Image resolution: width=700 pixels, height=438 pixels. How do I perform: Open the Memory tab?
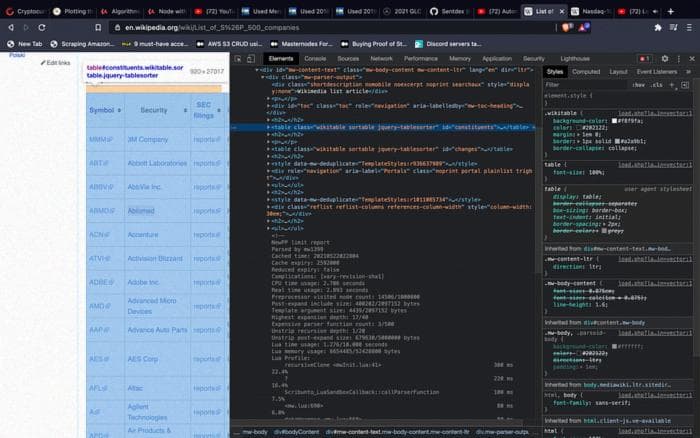coord(460,58)
